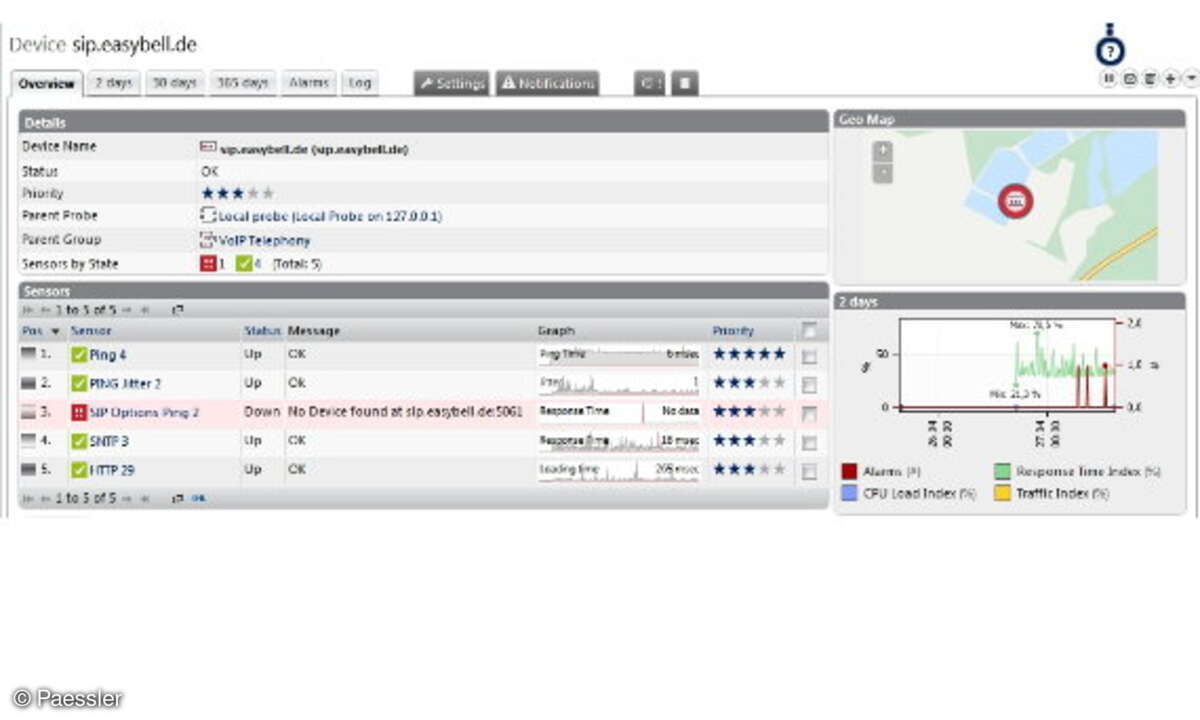Switch to the 365 days tab
Image resolution: width=1200 pixels, height=720 pixels.
click(x=242, y=83)
